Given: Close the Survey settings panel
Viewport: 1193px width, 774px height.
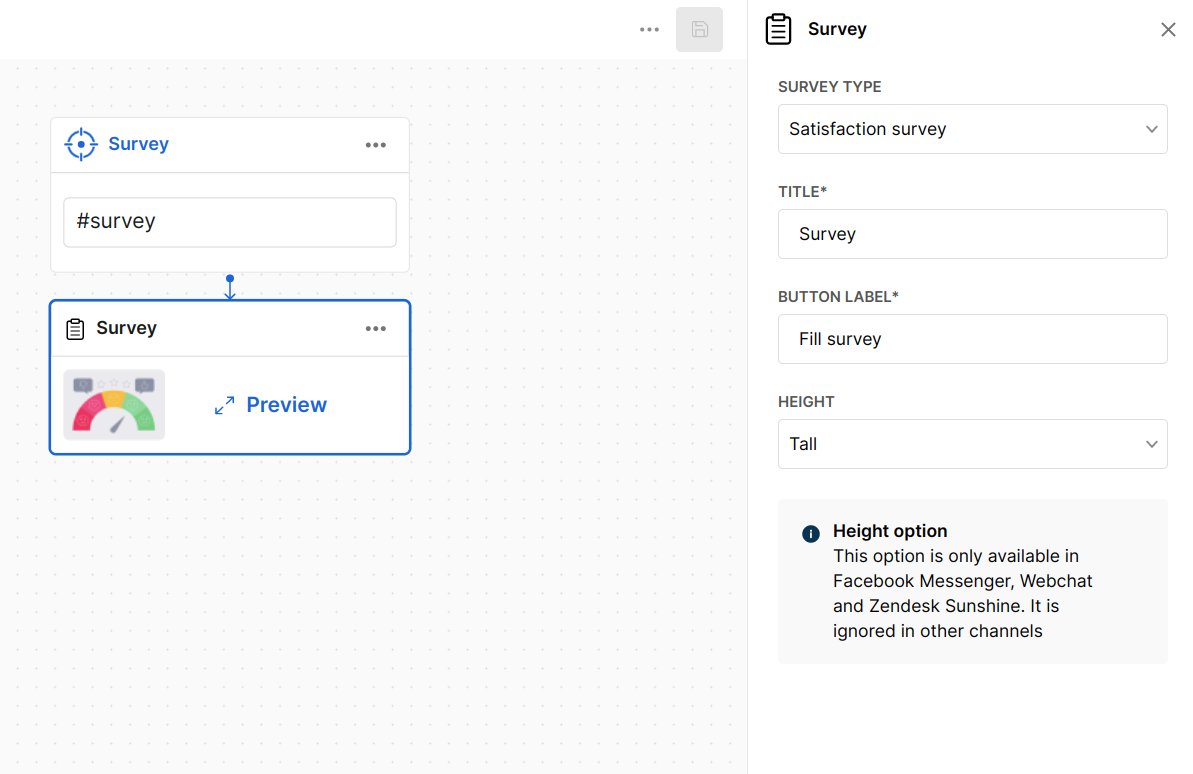Looking at the screenshot, I should tap(1167, 30).
